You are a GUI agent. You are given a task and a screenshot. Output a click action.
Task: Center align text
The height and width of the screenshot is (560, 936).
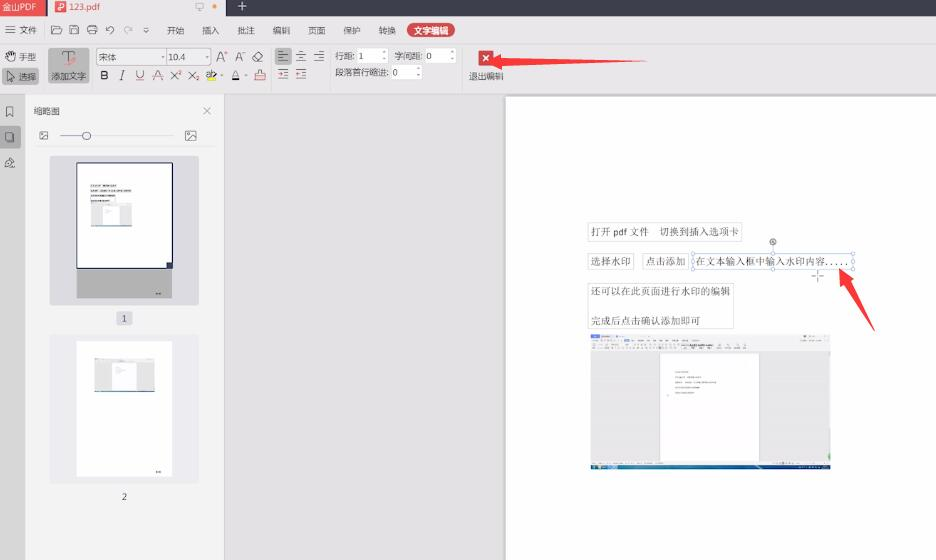(301, 56)
